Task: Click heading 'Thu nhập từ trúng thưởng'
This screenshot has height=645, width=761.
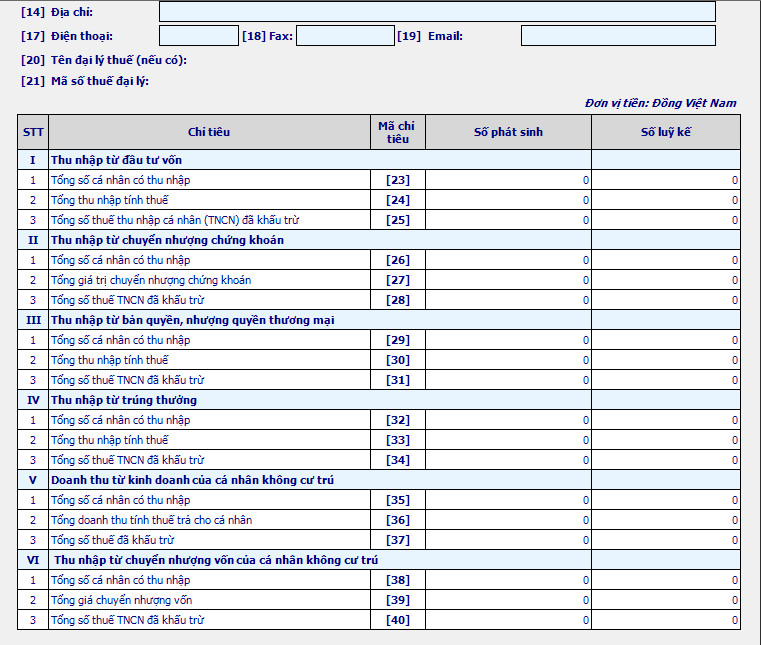Action: [x=124, y=400]
